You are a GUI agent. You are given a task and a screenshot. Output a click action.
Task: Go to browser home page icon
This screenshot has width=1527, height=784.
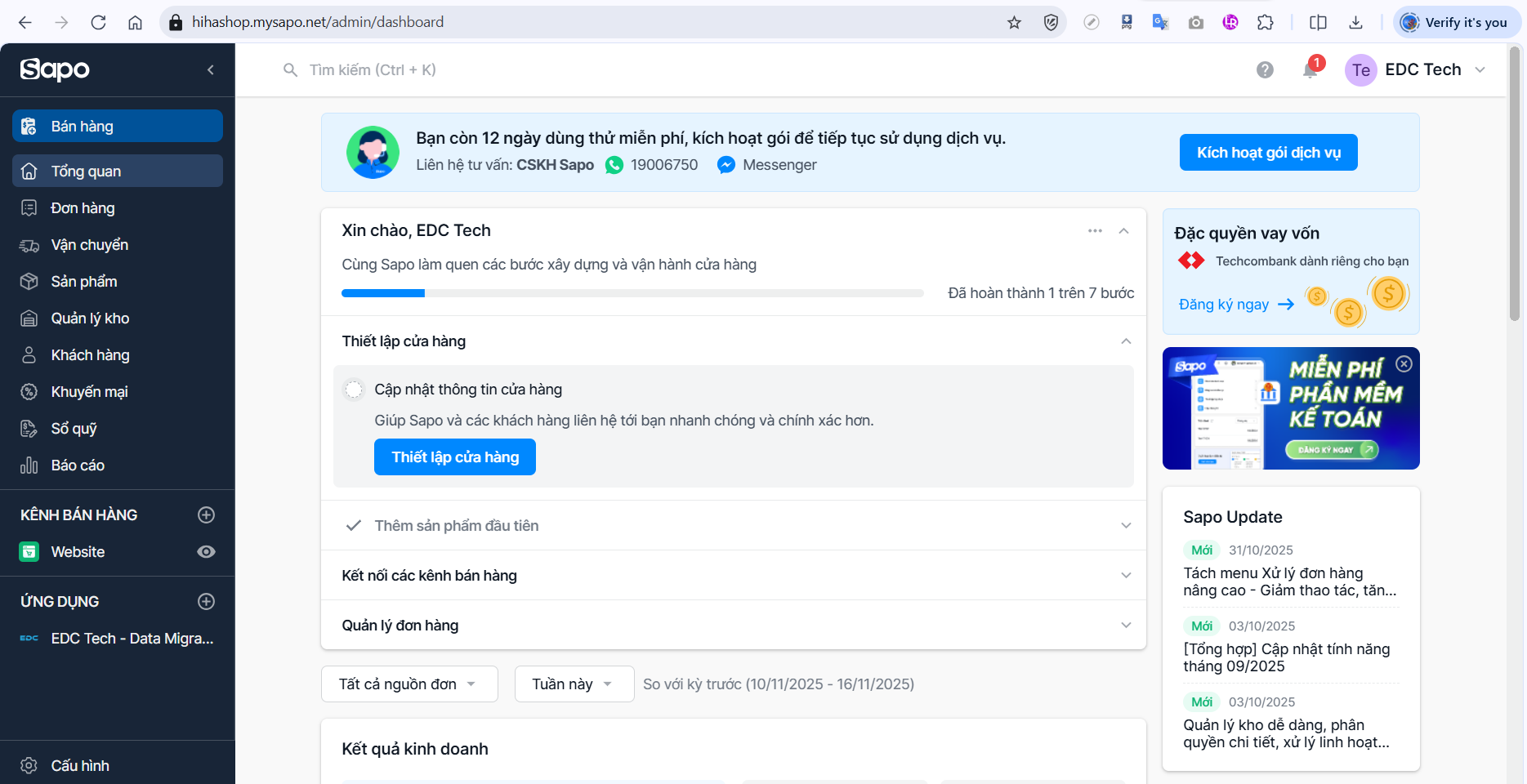[x=135, y=23]
